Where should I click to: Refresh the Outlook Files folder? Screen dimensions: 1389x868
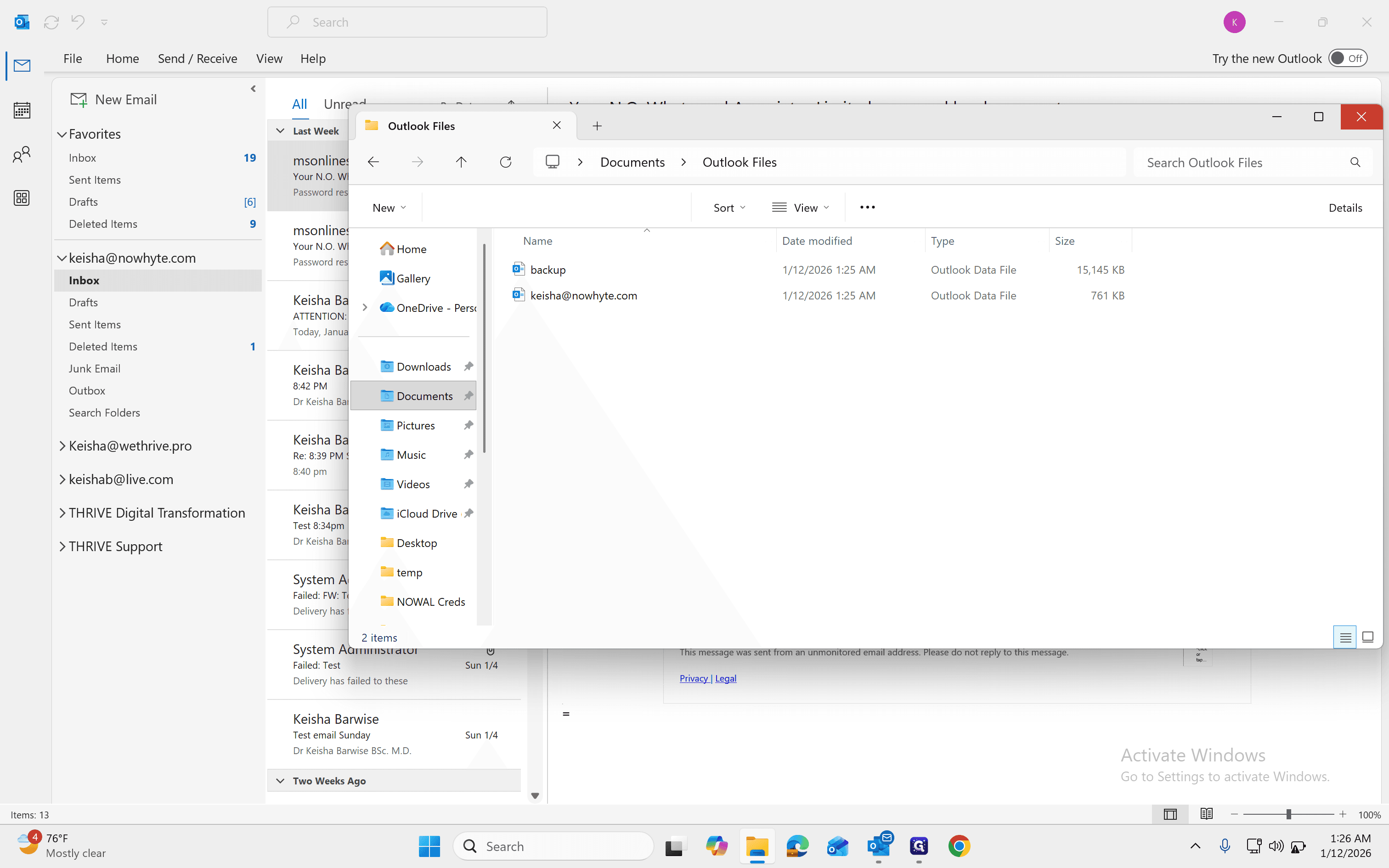click(506, 163)
